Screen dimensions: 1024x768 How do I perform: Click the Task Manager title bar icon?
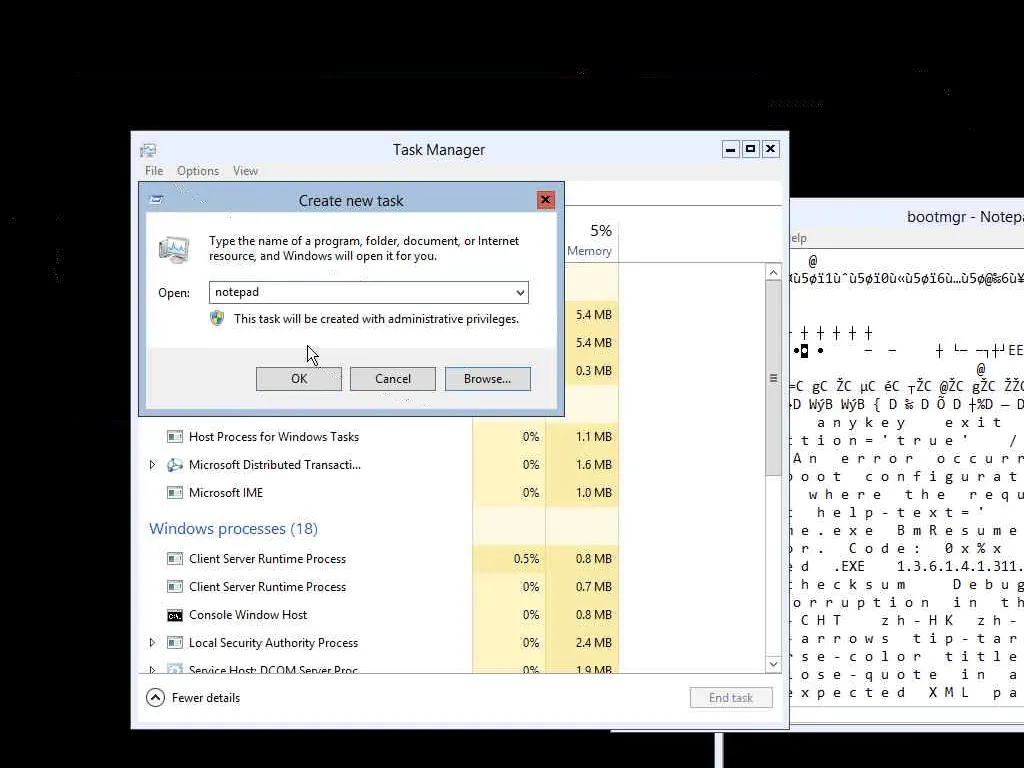click(x=148, y=150)
